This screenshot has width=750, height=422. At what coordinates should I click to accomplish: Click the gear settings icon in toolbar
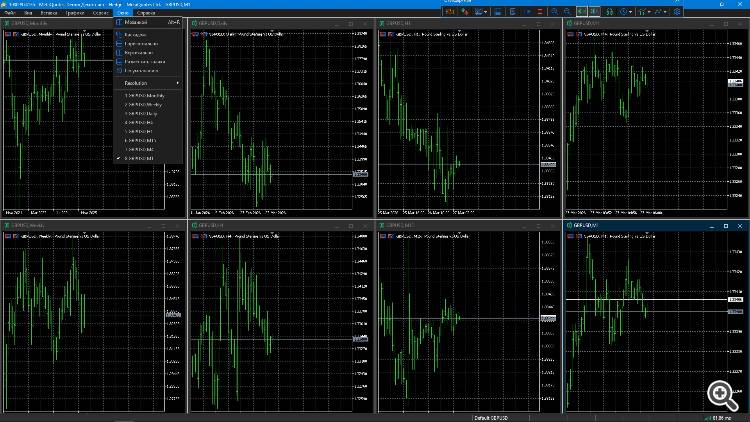(677, 11)
